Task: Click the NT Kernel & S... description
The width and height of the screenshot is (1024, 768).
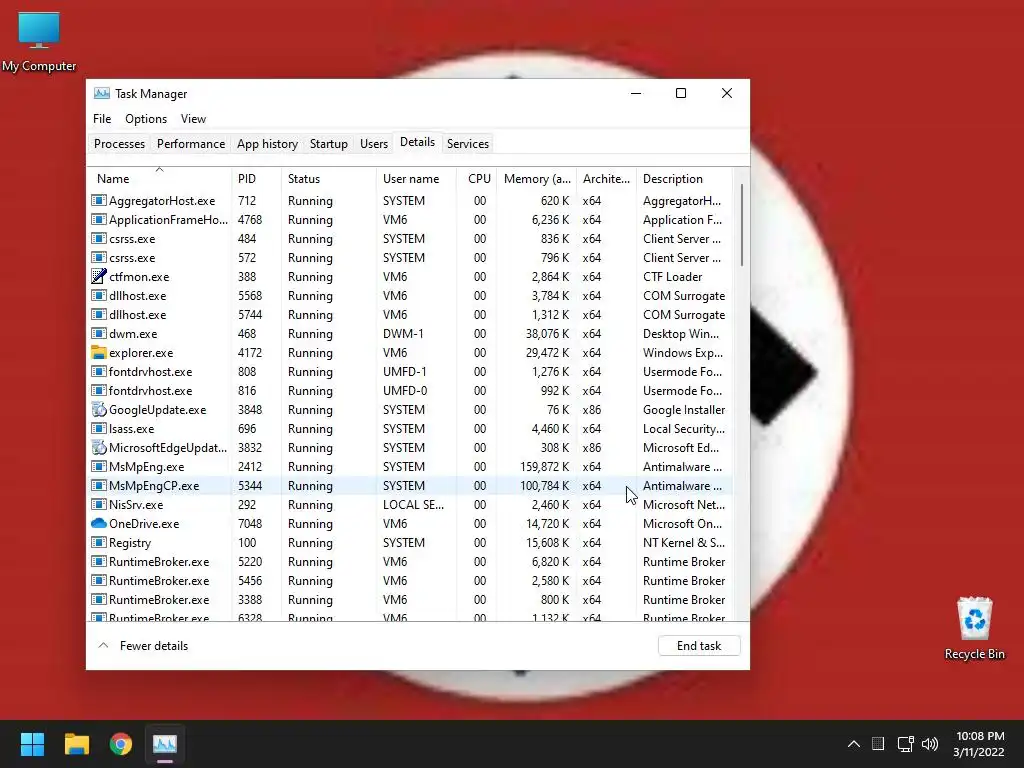Action: pos(684,542)
